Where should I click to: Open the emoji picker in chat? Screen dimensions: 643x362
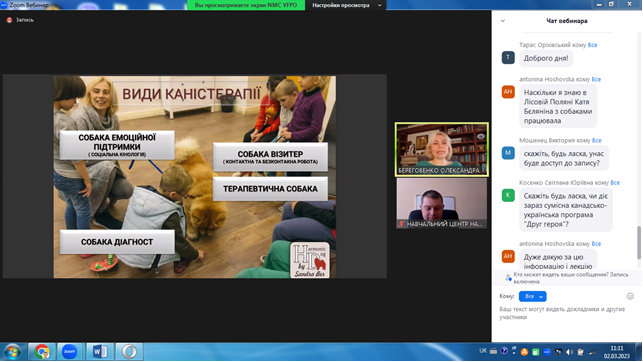630,296
